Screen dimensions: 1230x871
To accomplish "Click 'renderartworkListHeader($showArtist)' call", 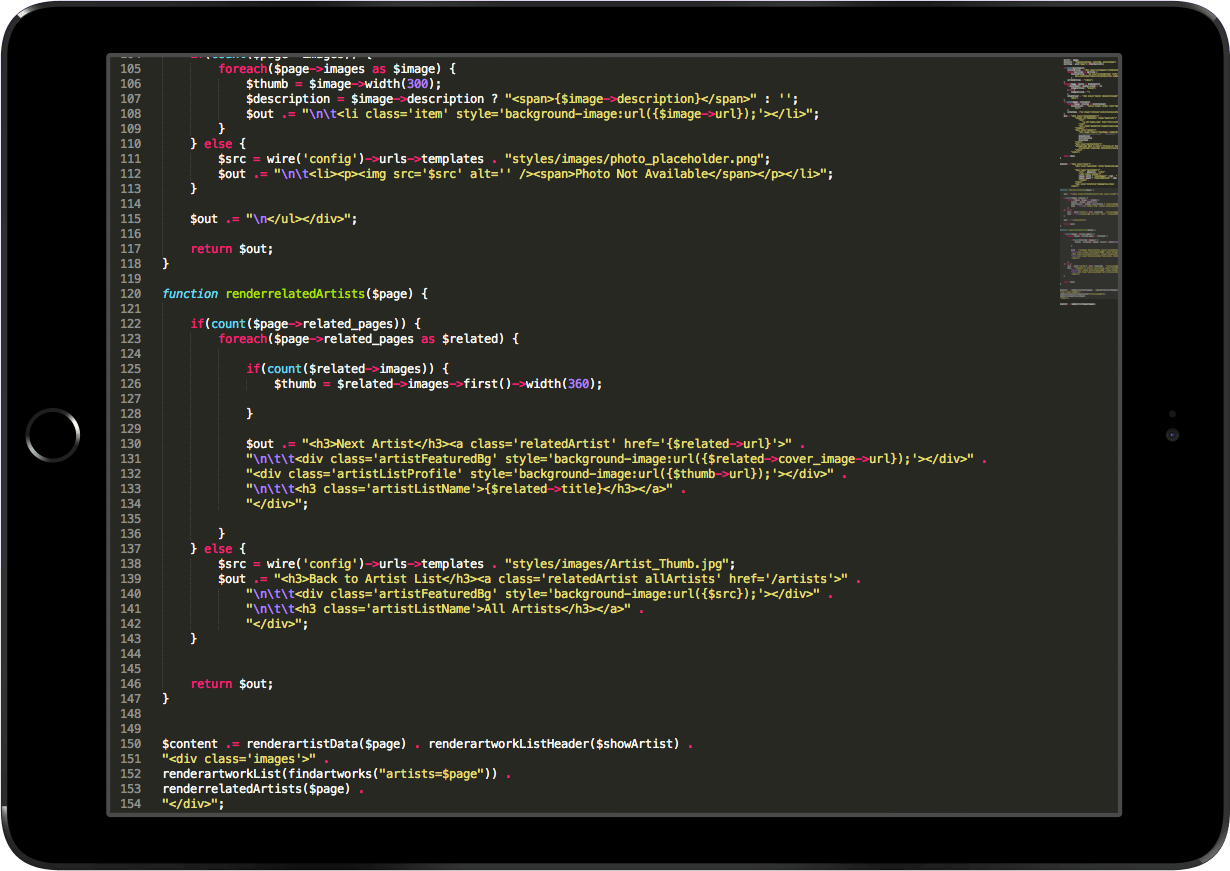I will click(x=555, y=744).
